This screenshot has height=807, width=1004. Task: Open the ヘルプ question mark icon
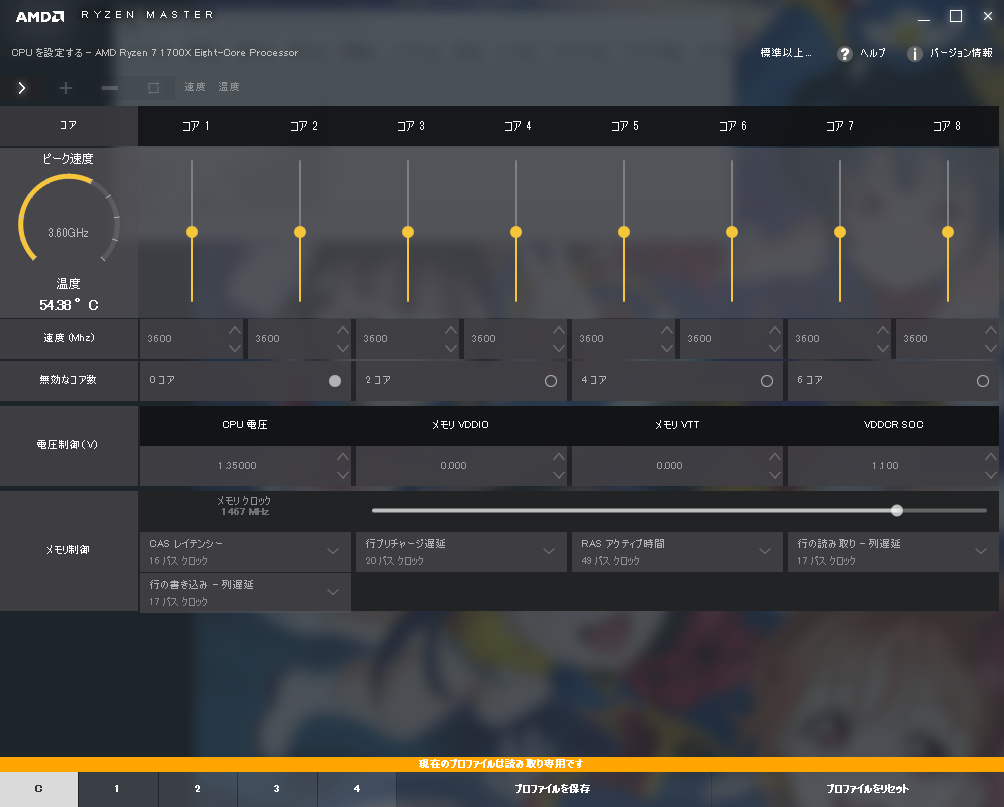click(845, 54)
